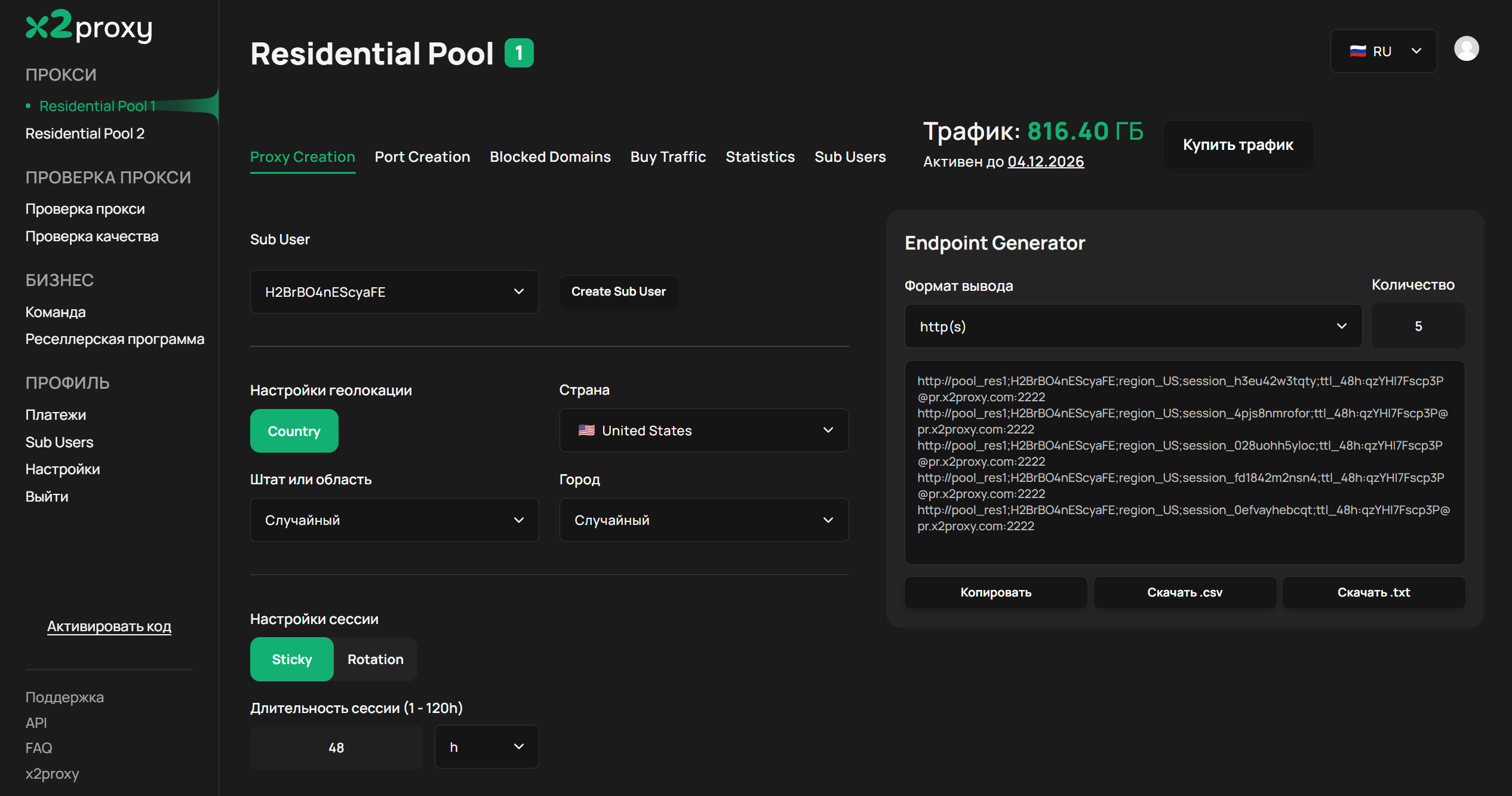Select the Sticky session mode
Screen dimensions: 1512x796
[292, 659]
